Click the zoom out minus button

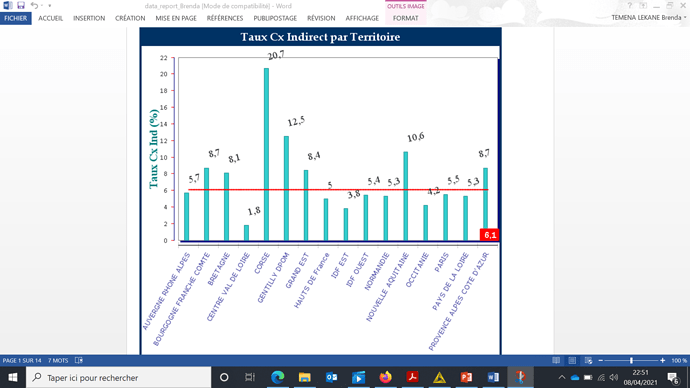[x=601, y=360]
